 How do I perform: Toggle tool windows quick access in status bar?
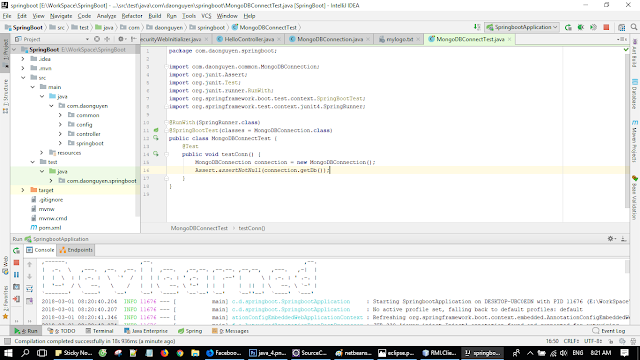coord(7,341)
